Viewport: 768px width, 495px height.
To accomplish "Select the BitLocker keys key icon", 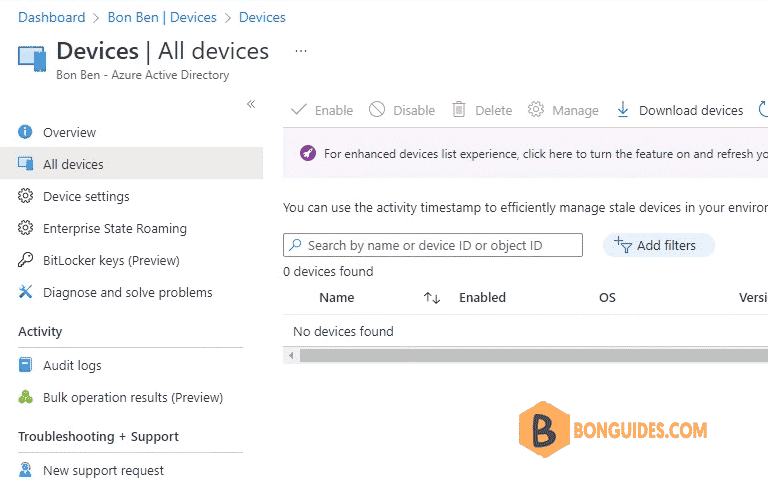I will click(25, 260).
